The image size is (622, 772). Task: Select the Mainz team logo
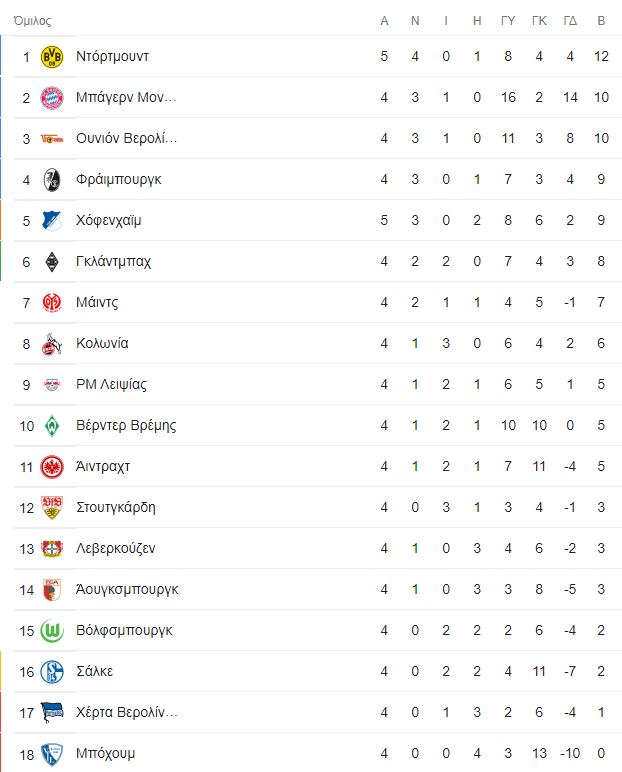point(52,303)
